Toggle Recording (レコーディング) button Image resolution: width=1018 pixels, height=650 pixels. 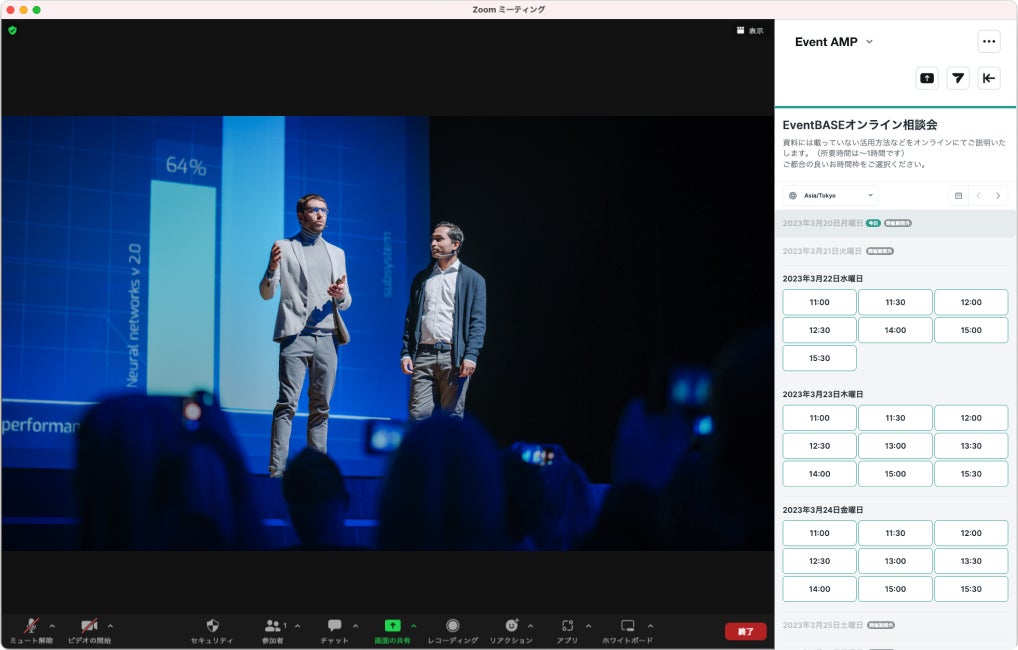pos(452,626)
